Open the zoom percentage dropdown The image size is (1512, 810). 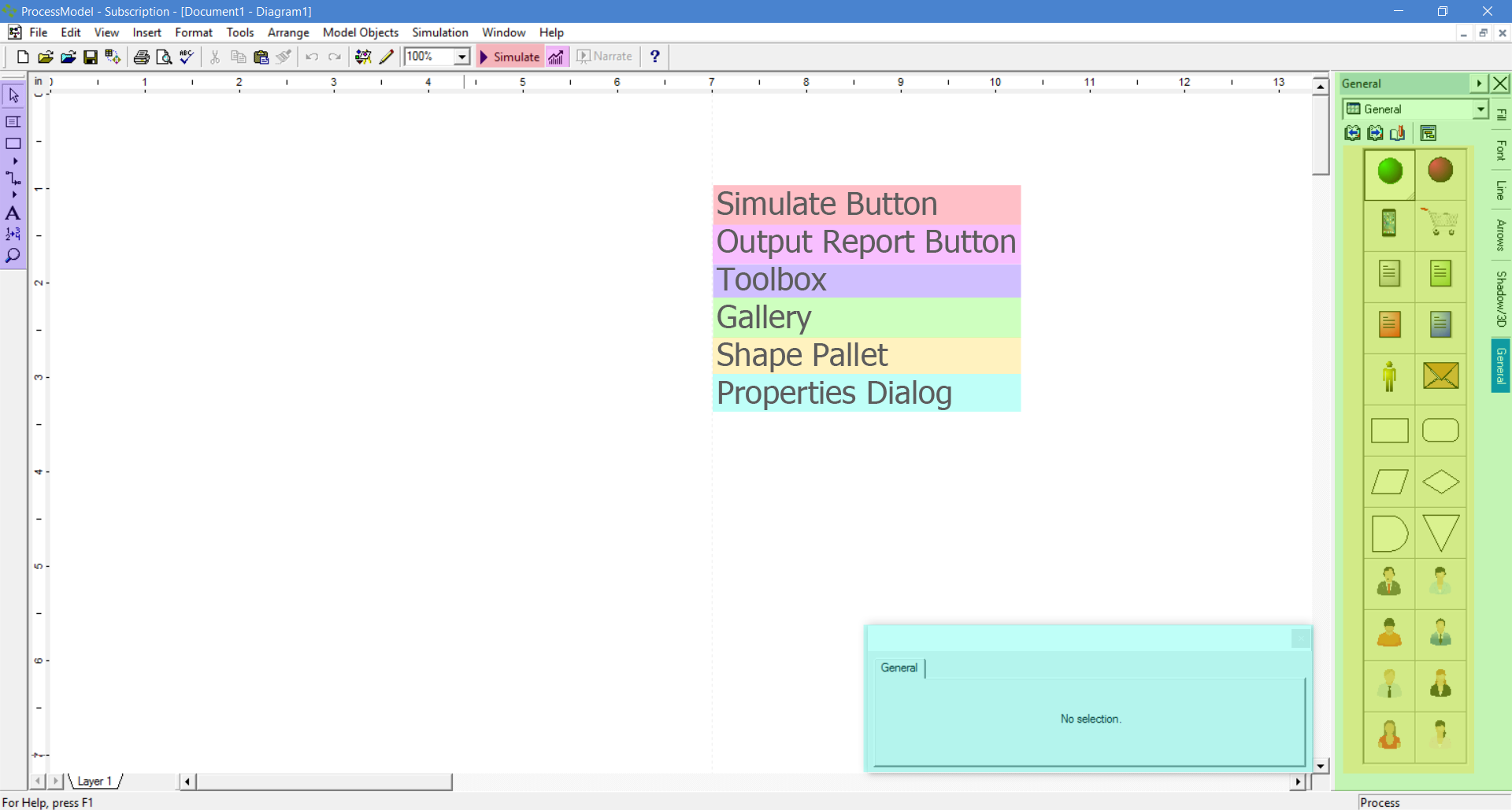coord(462,57)
